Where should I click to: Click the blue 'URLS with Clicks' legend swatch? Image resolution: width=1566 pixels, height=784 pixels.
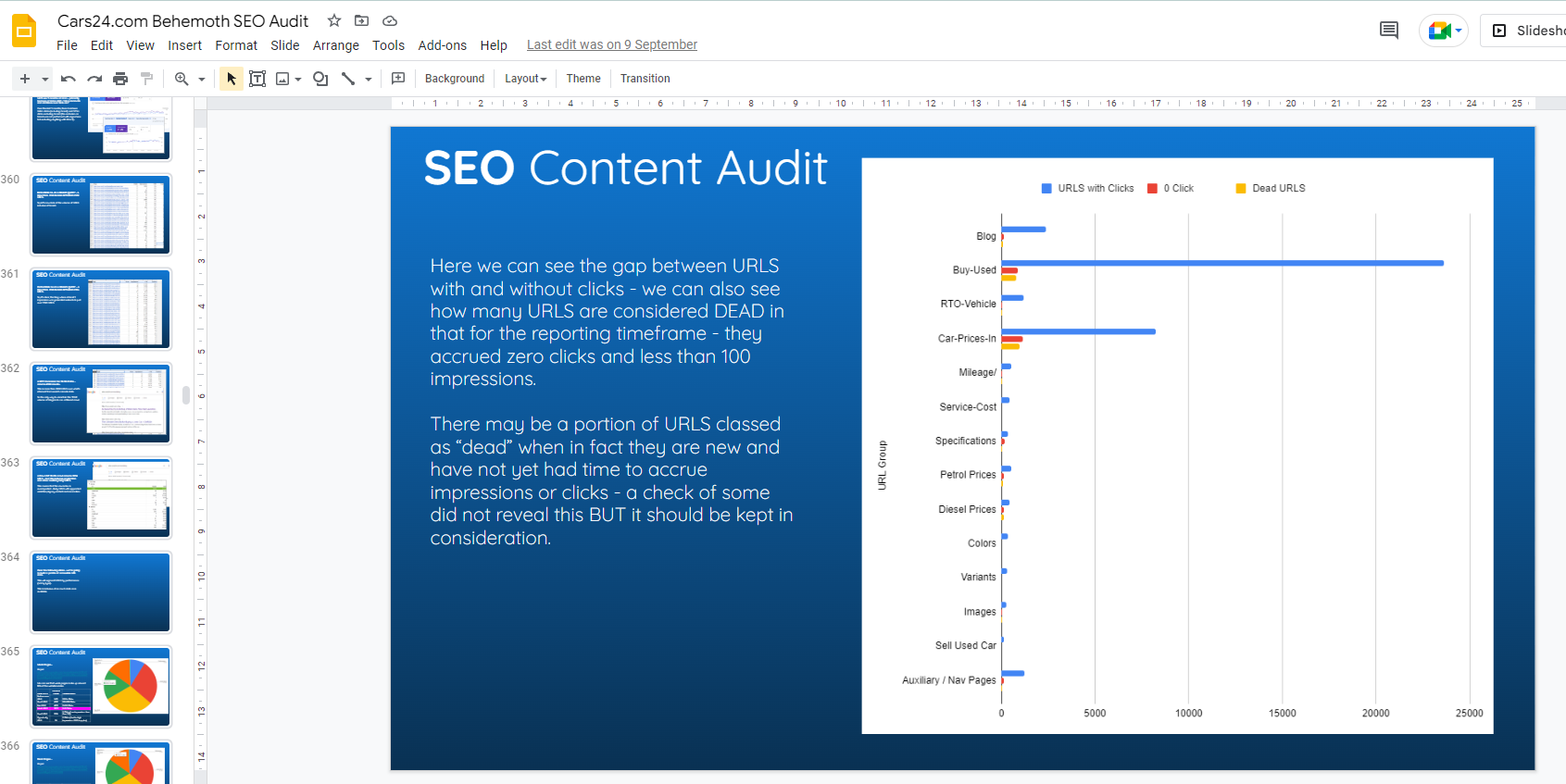pyautogui.click(x=1046, y=188)
